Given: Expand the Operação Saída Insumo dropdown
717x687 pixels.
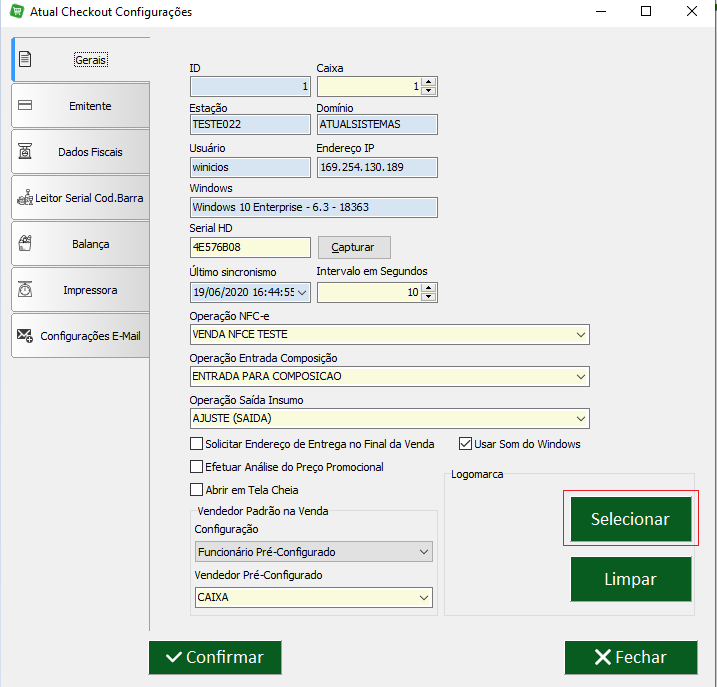Looking at the screenshot, I should 581,419.
